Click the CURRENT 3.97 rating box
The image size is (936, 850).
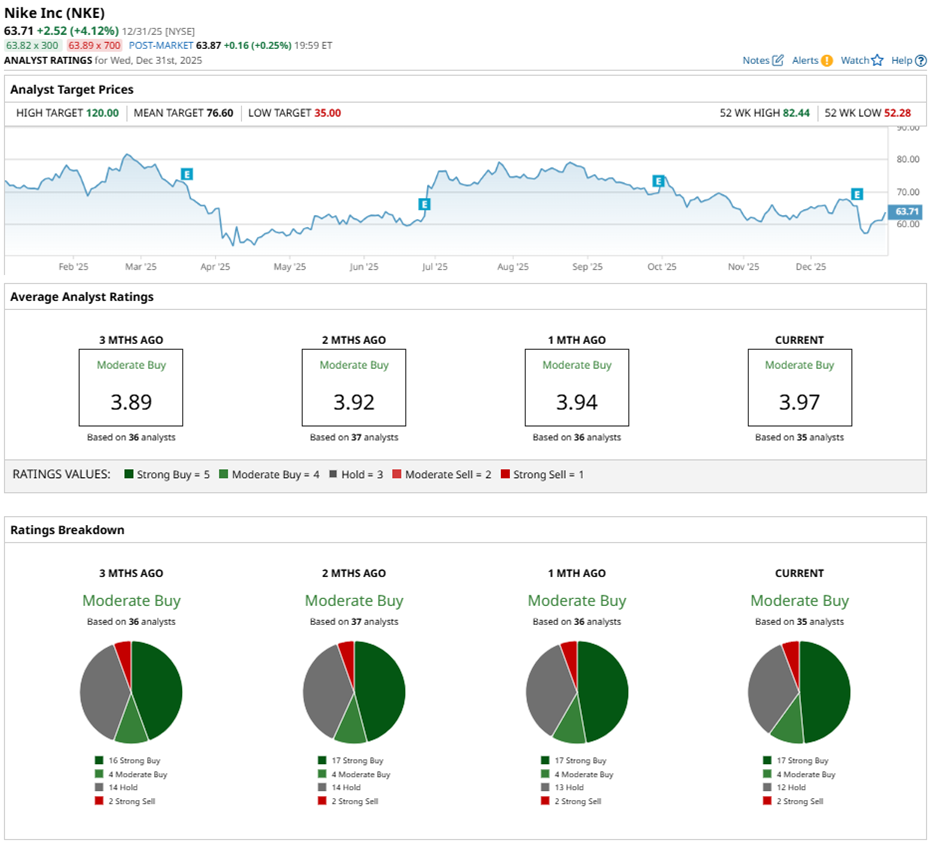click(799, 387)
